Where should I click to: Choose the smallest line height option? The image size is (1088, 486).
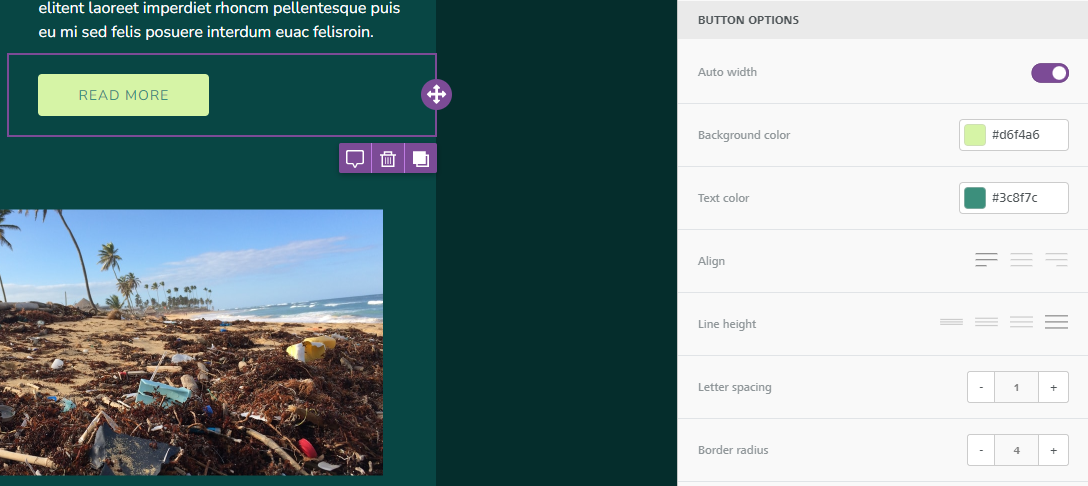point(951,322)
